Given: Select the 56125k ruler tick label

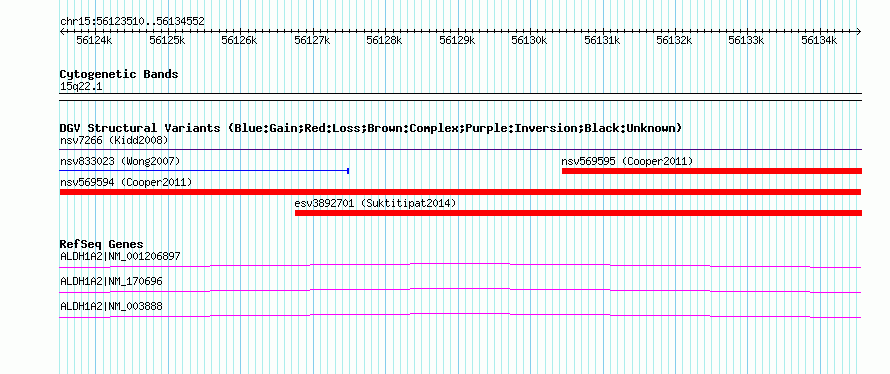Looking at the screenshot, I should [167, 41].
